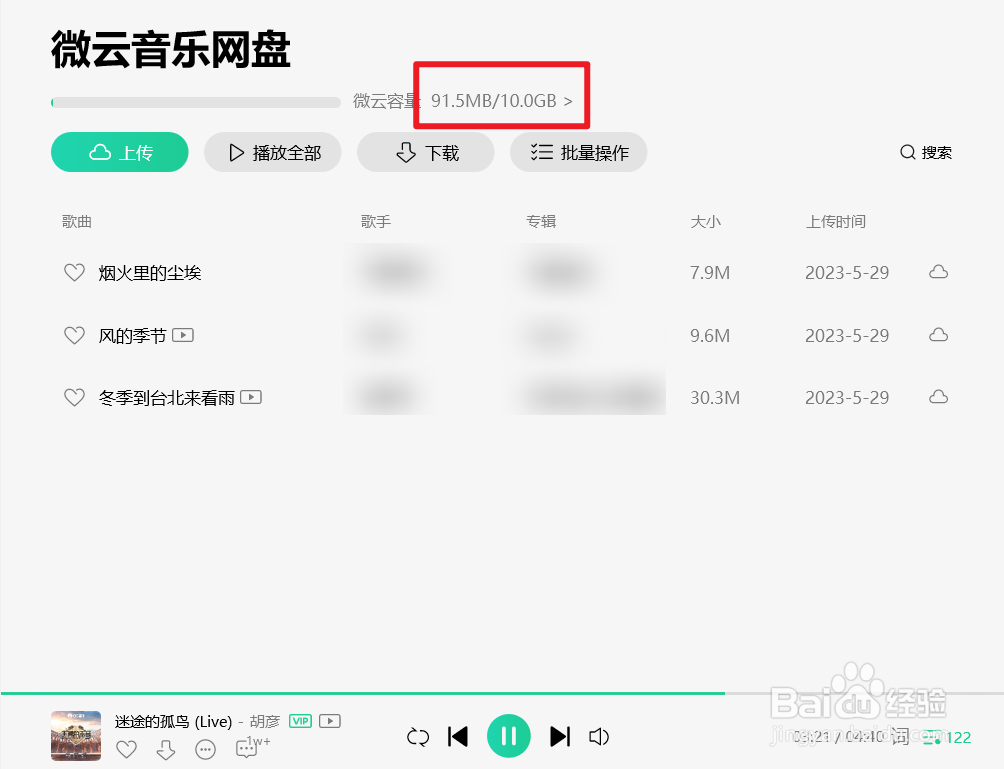Click the 7.9M size value
Viewport: 1004px width, 769px height.
[710, 273]
